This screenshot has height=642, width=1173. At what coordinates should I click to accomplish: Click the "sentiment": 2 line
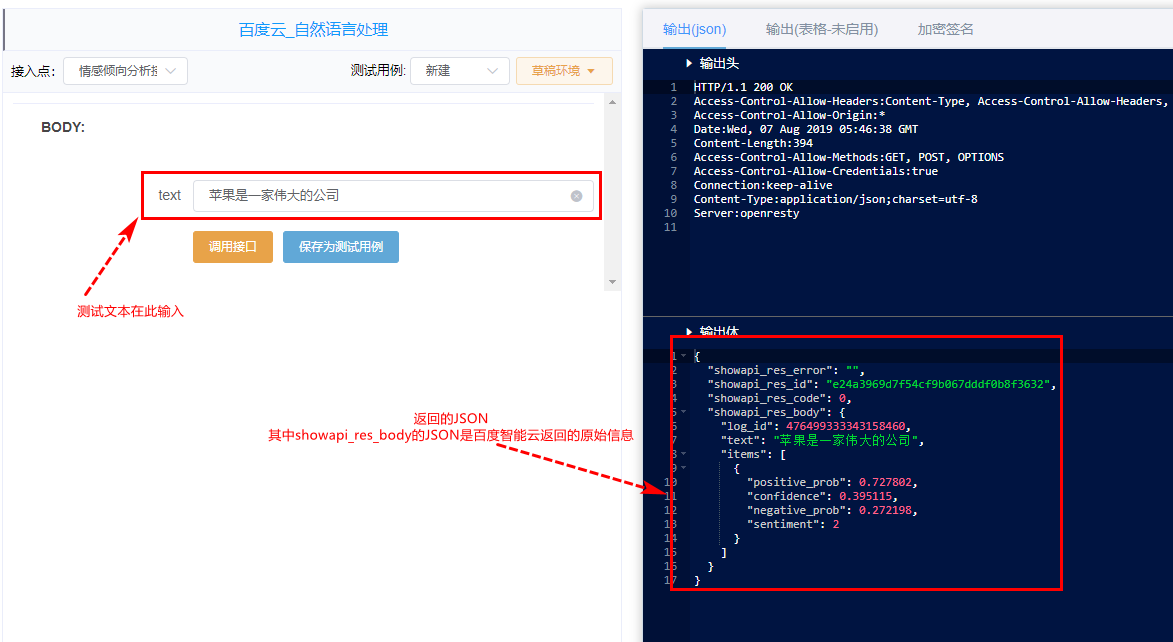point(793,525)
